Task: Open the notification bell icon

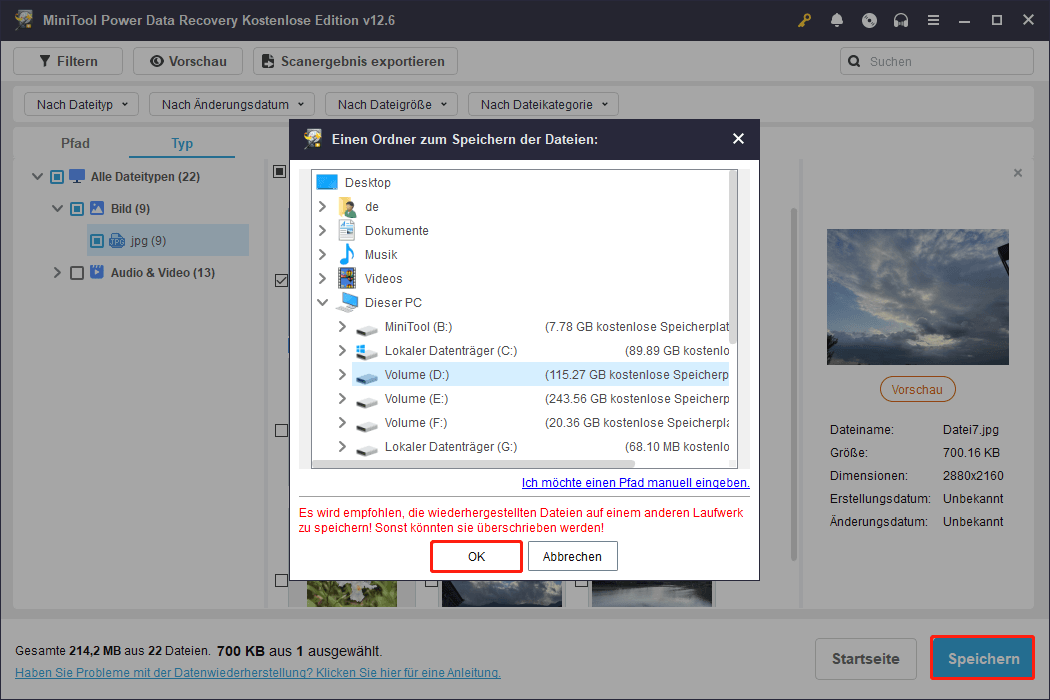Action: (x=836, y=20)
